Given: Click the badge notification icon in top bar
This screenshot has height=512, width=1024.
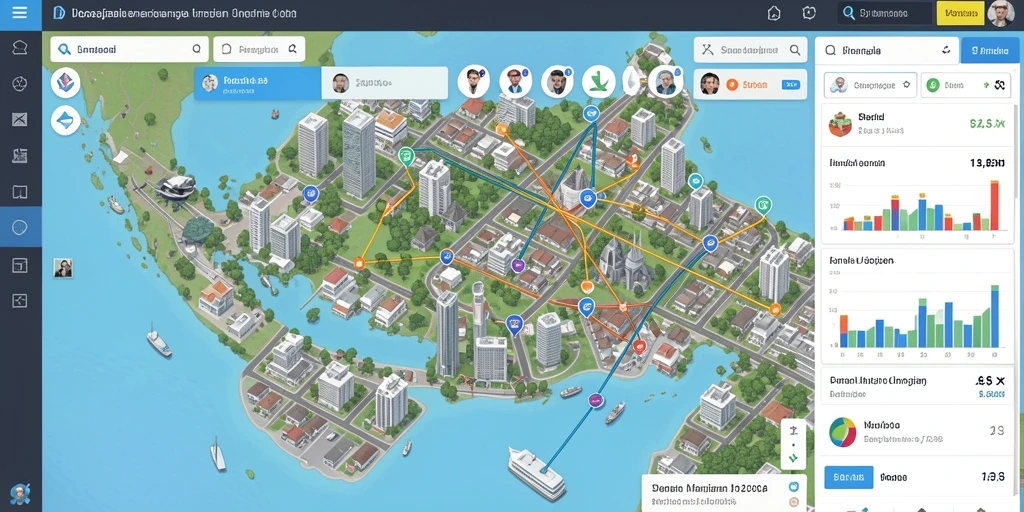Looking at the screenshot, I should point(809,13).
